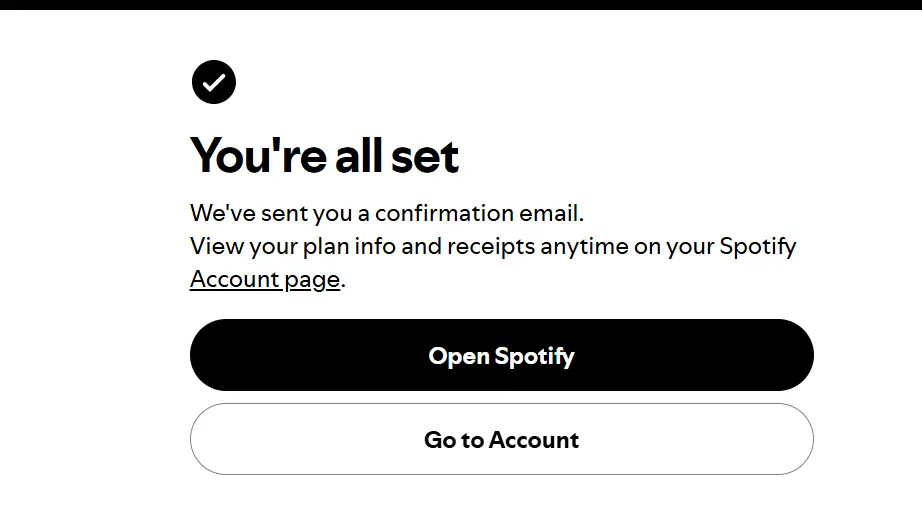The height and width of the screenshot is (511, 922).
Task: Click the word "Spotify" in the paragraph
Action: pos(758,247)
